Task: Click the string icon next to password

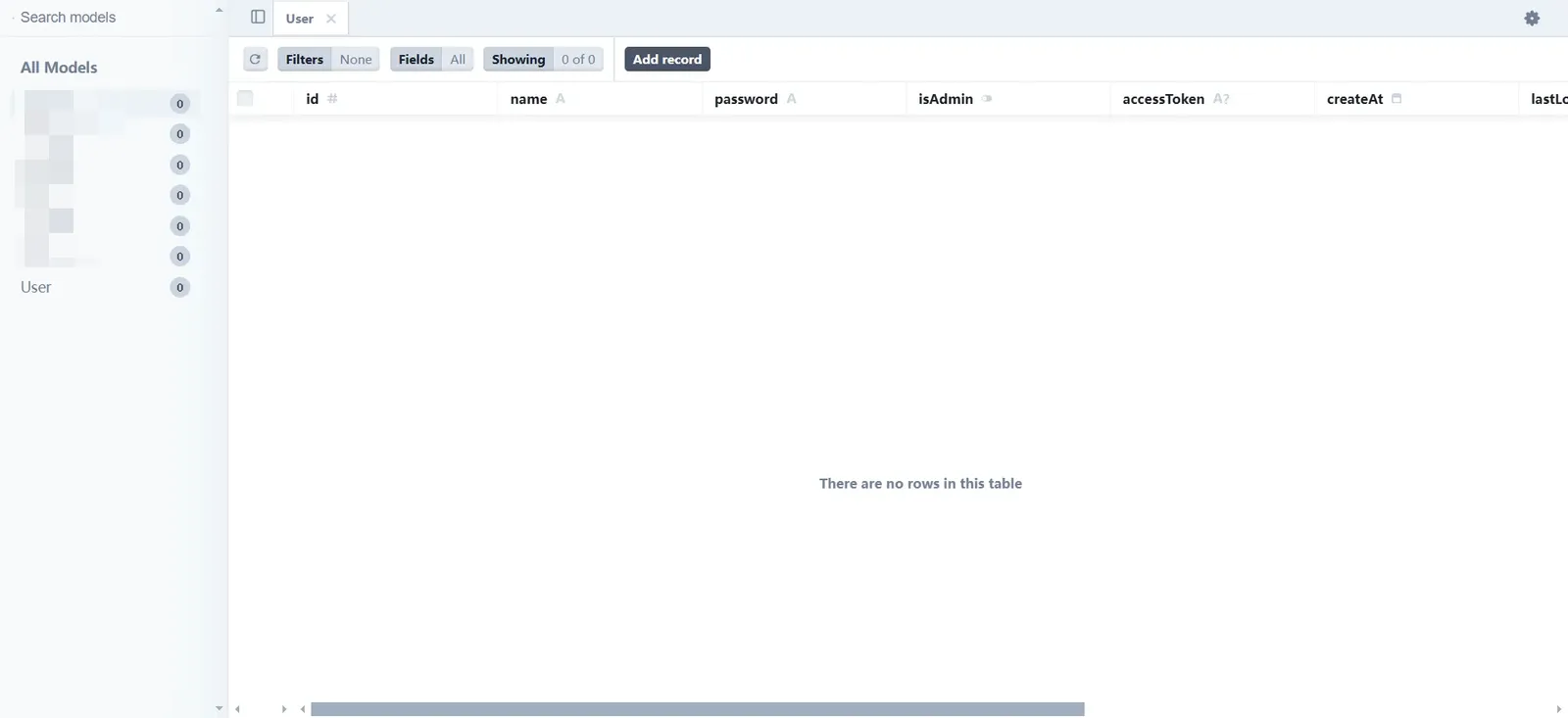Action: point(791,99)
